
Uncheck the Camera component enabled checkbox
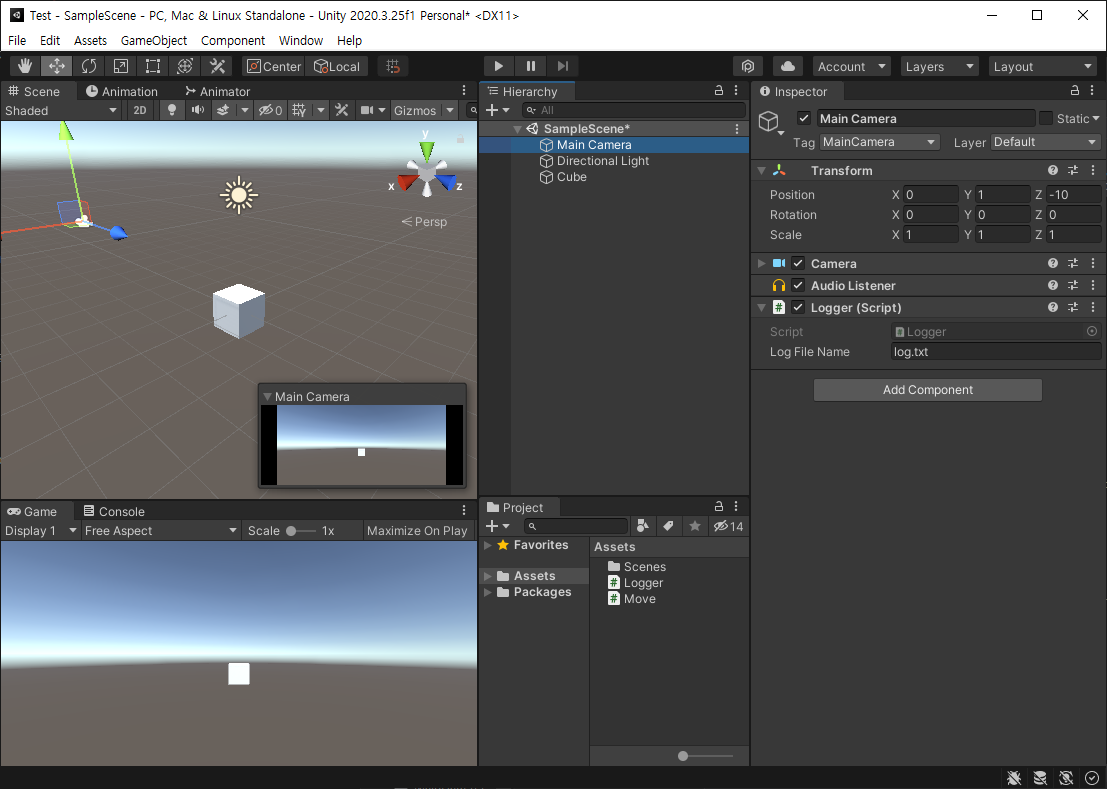(797, 263)
